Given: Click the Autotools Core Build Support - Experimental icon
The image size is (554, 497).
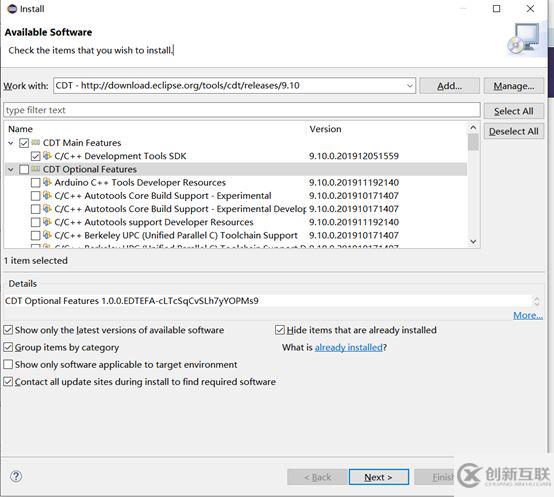Looking at the screenshot, I should coord(47,195).
